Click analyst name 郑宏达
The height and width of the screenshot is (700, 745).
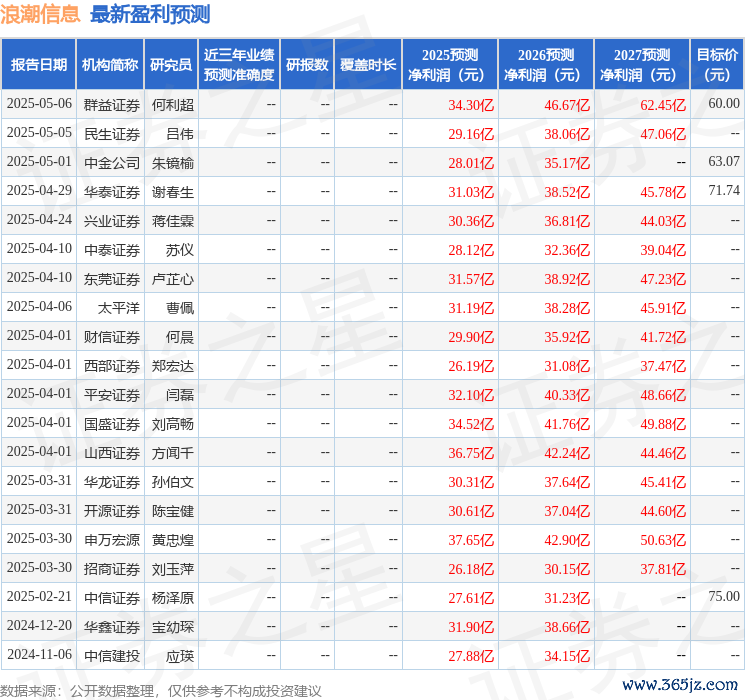click(173, 366)
